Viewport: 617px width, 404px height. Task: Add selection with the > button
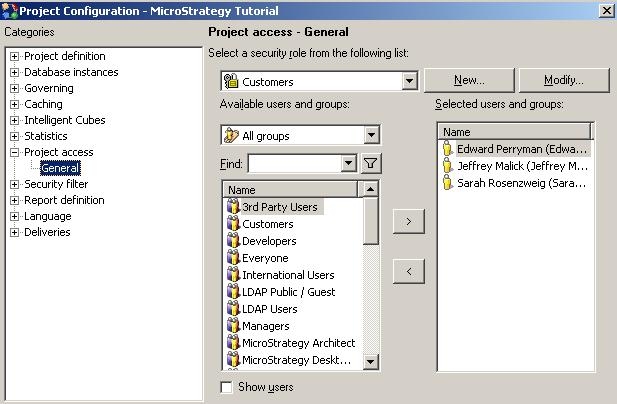408,221
